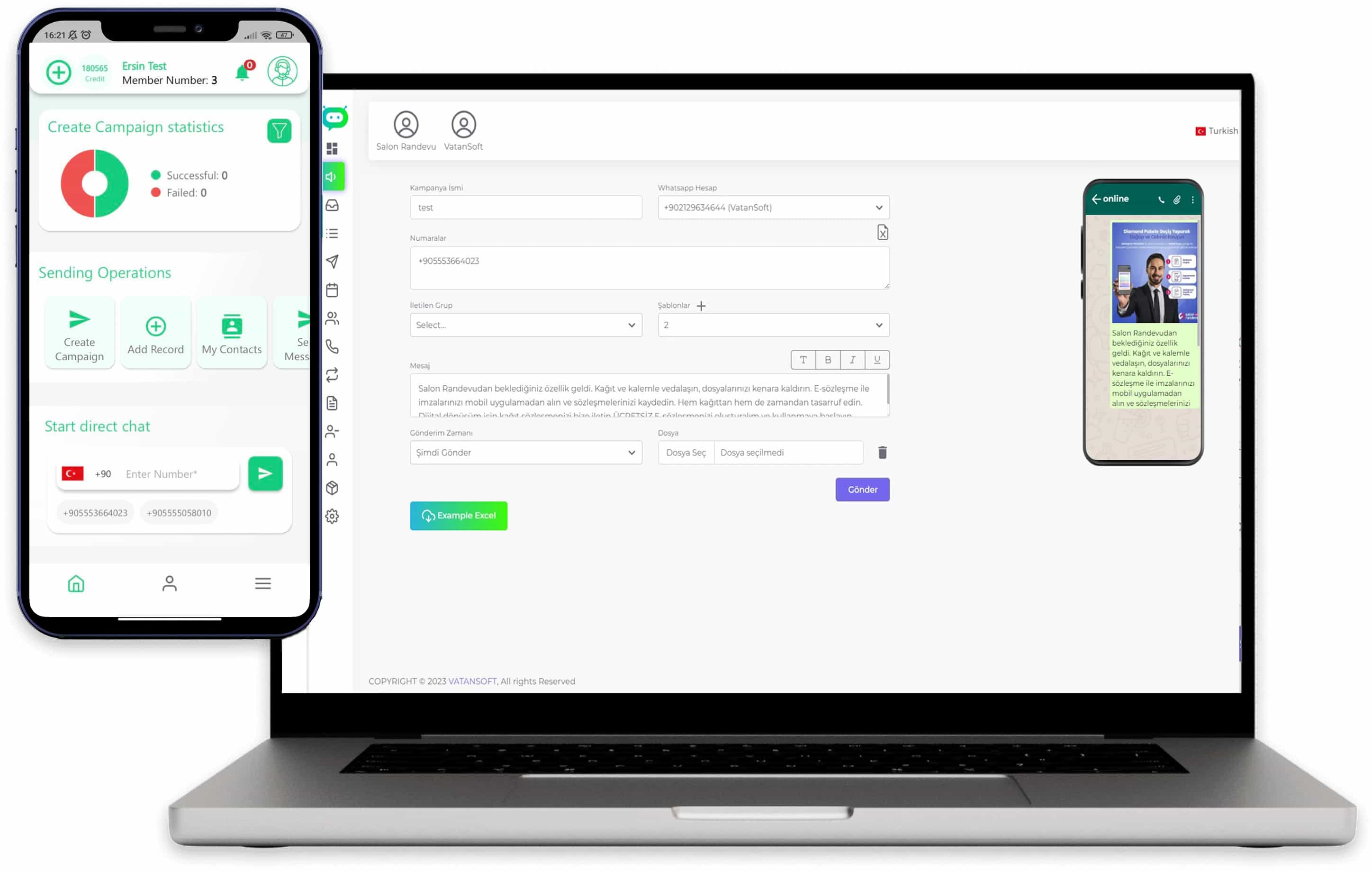Click the delete file icon next to Dosya Seç

click(882, 452)
